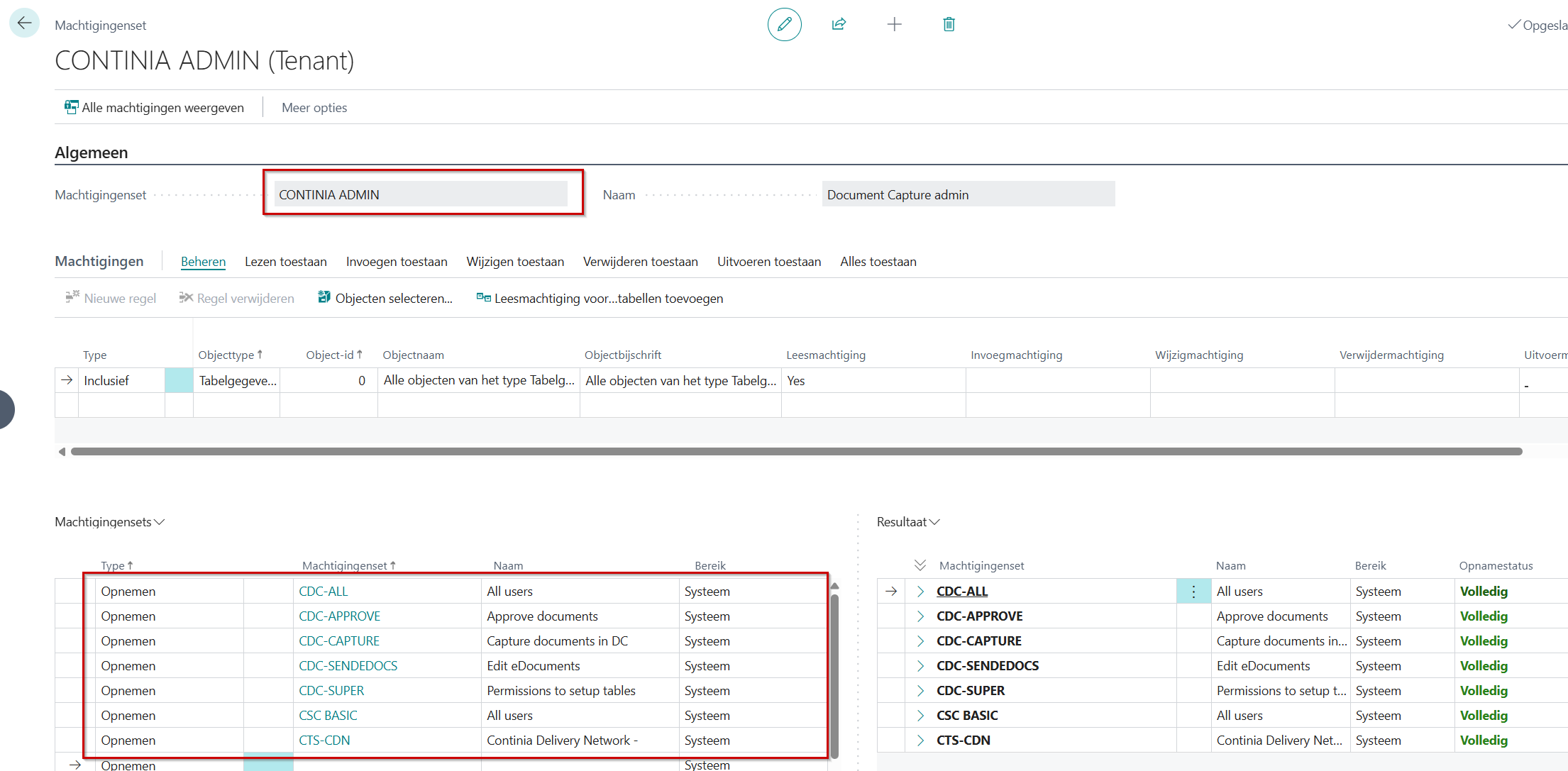Sort by Object-id column

[x=334, y=355]
